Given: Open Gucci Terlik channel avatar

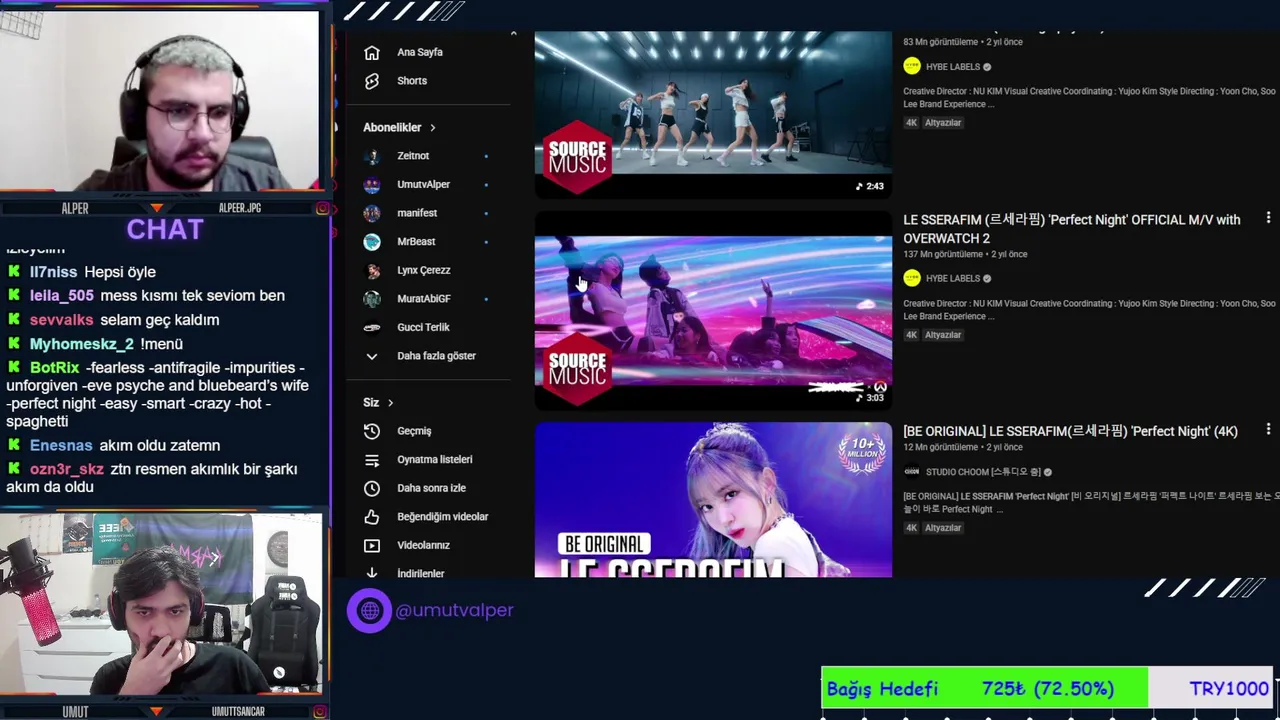Looking at the screenshot, I should point(372,327).
